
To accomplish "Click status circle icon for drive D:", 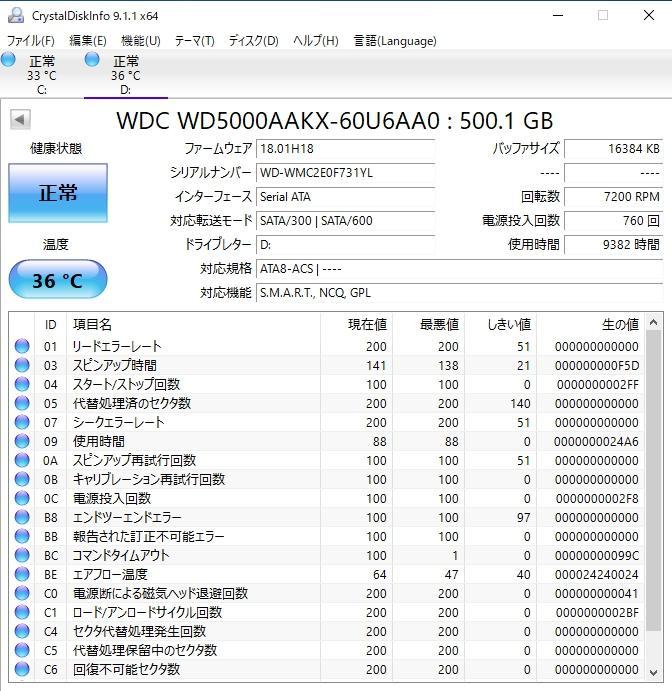I will coord(92,59).
